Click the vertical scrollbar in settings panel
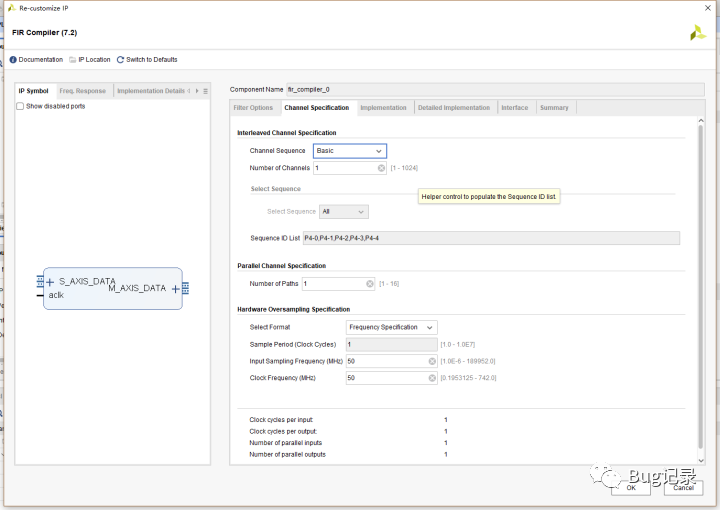 tap(700, 280)
